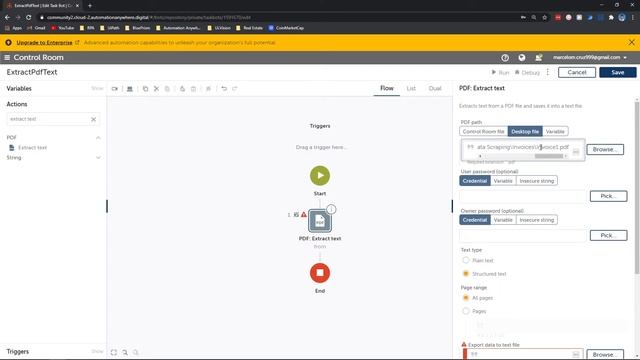Viewport: 640px width, 360px height.
Task: Show the Variables panel
Action: point(97,89)
